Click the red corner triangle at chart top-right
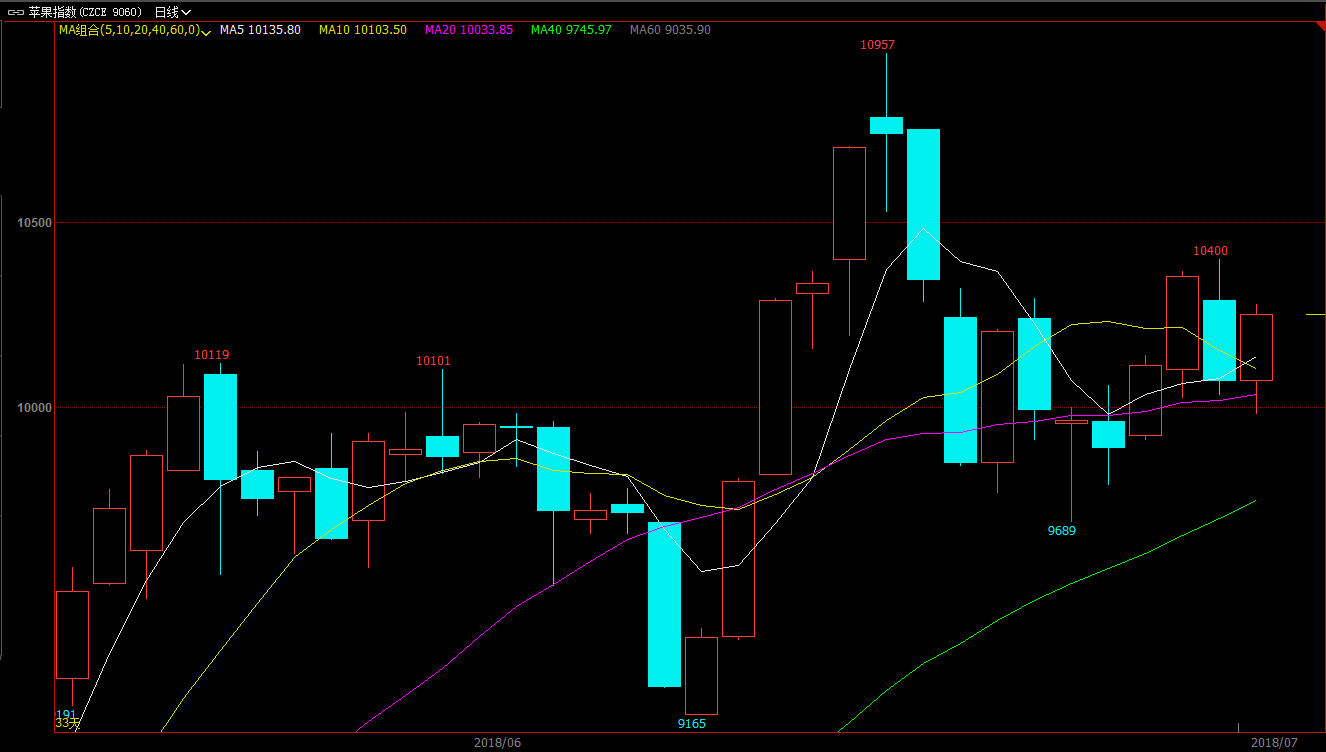 tap(1320, 28)
